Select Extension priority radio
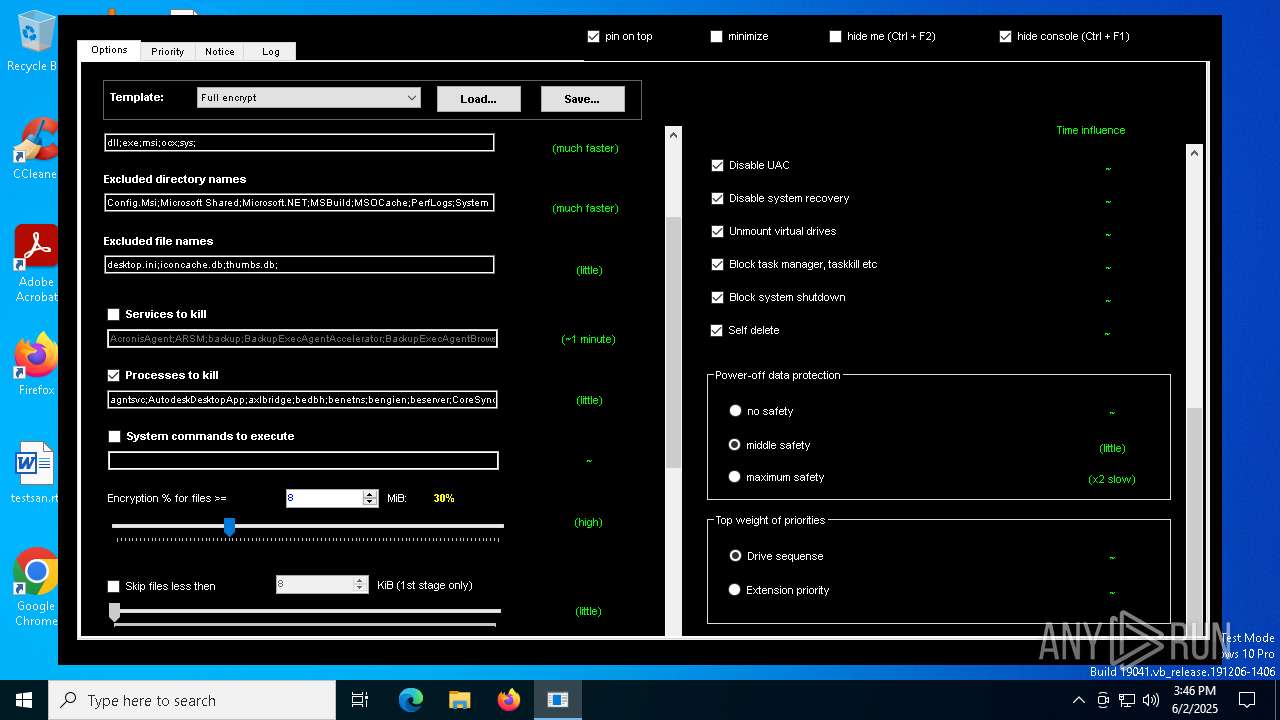Viewport: 1280px width, 720px height. pyautogui.click(x=735, y=590)
